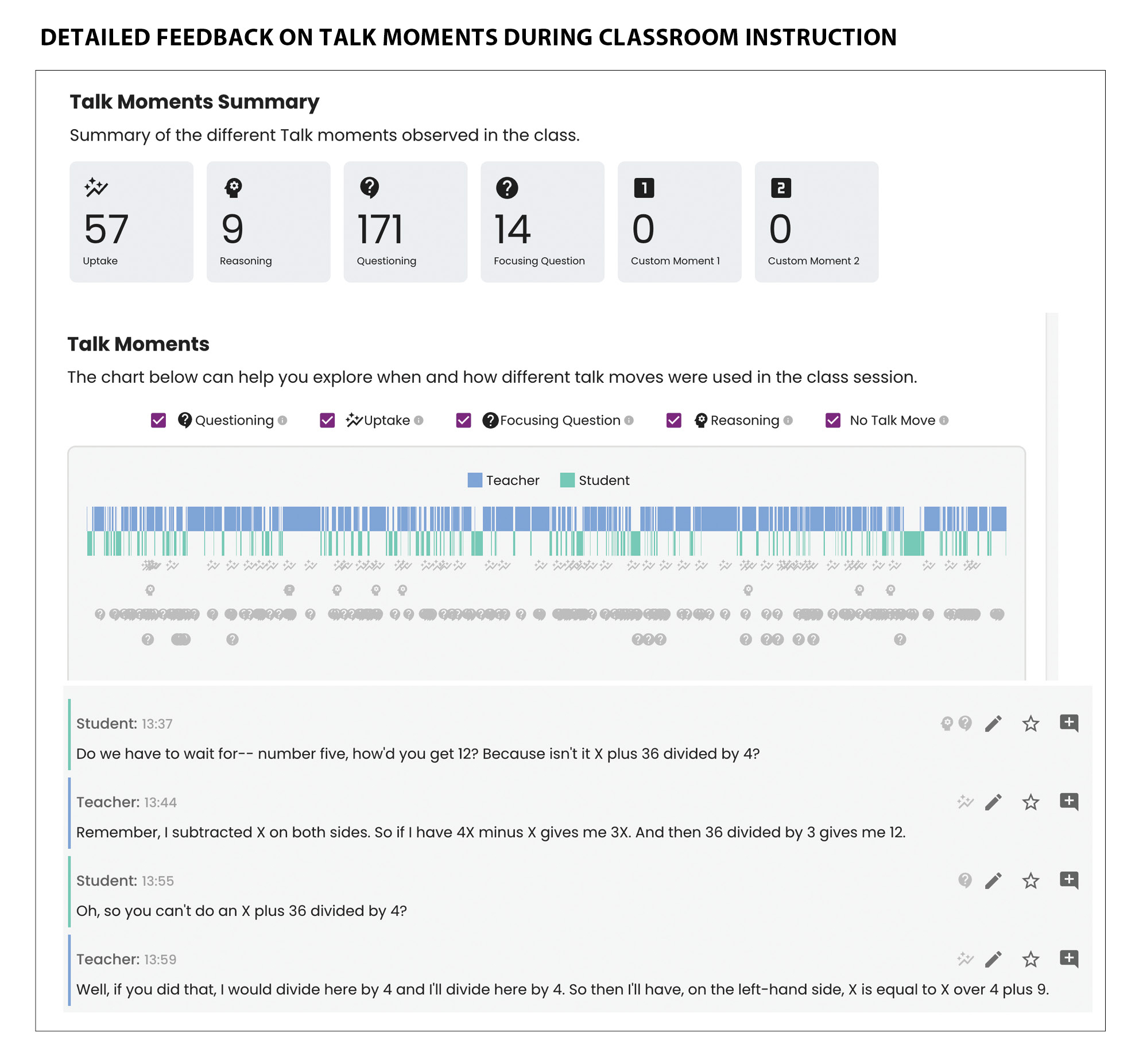Toggle the No Talk Move checkbox
Image resolution: width=1139 pixels, height=1064 pixels.
click(x=832, y=421)
